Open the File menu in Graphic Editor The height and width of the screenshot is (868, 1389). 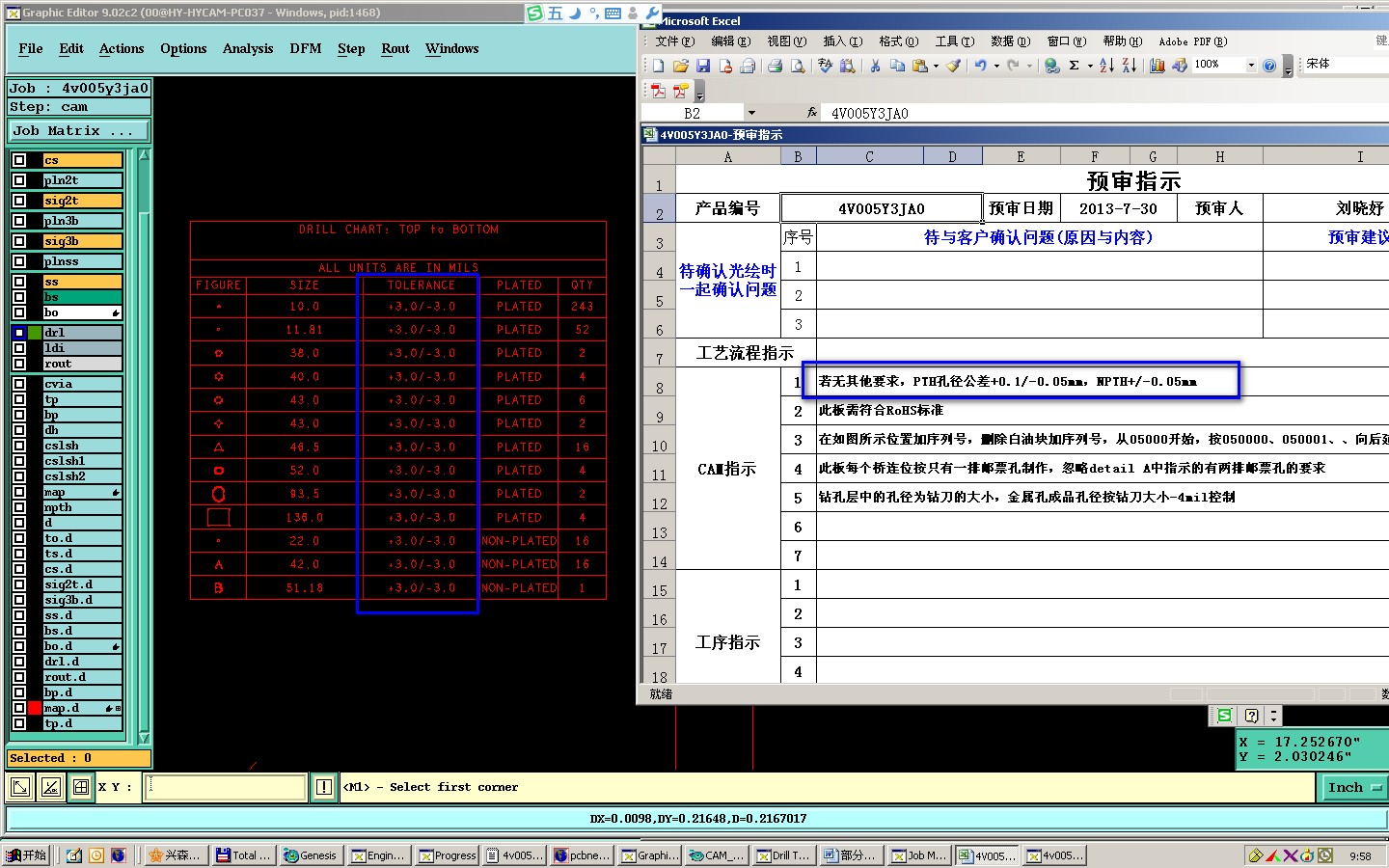pos(31,48)
